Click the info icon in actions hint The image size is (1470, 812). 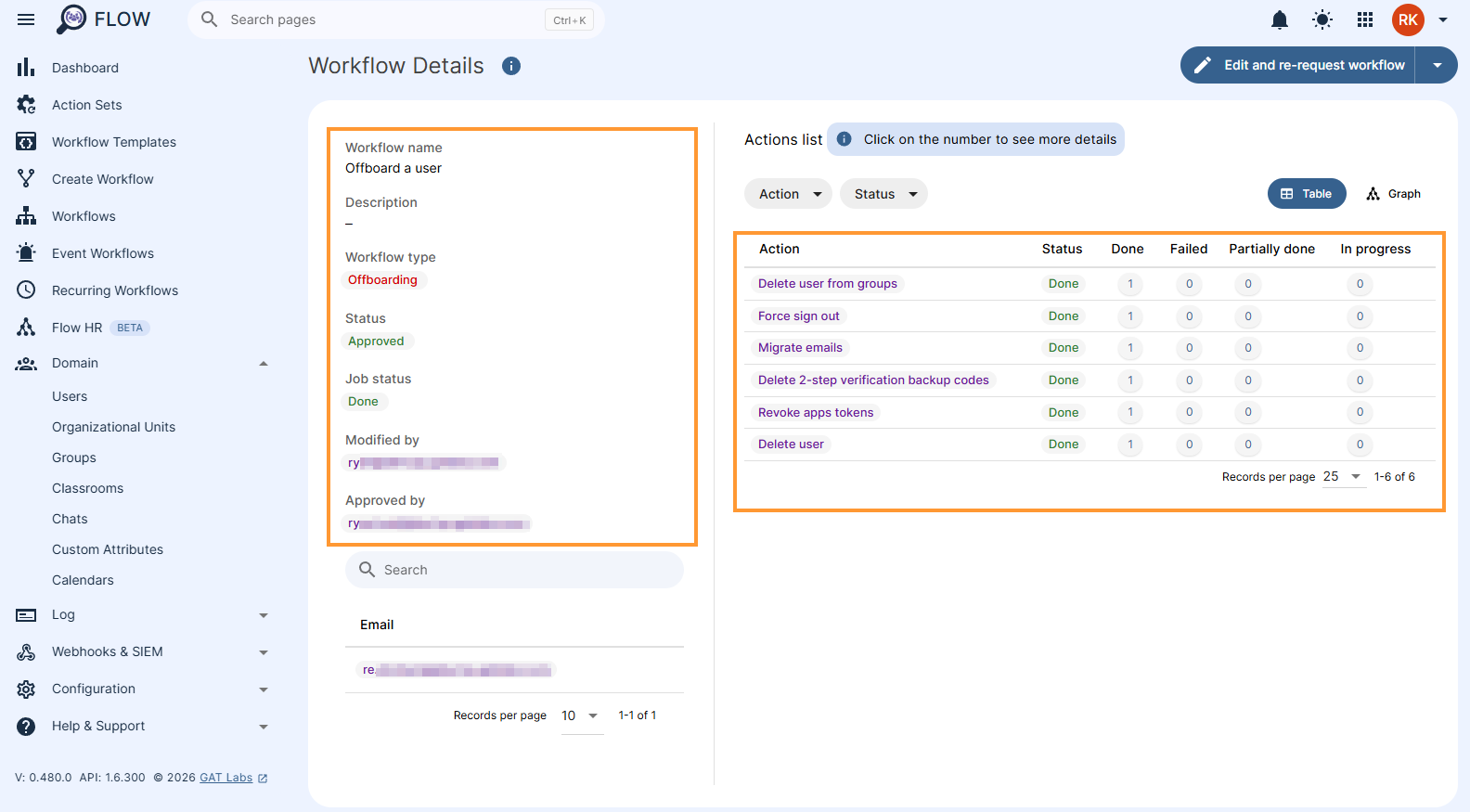[x=845, y=139]
